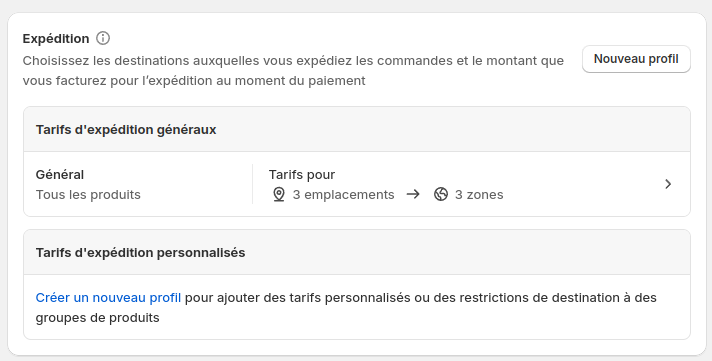Open the Général profile using the chevron arrow
The width and height of the screenshot is (712, 361).
click(x=668, y=184)
